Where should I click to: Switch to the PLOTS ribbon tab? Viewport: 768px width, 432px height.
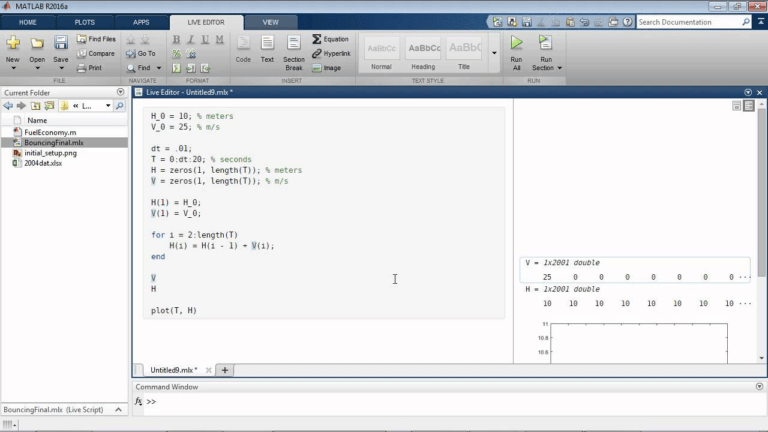(x=85, y=21)
